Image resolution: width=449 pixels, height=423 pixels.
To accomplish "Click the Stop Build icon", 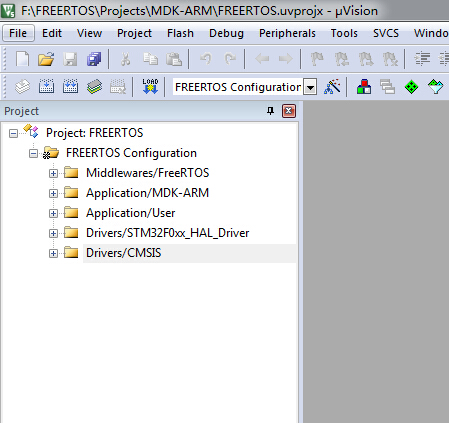I will [118, 87].
